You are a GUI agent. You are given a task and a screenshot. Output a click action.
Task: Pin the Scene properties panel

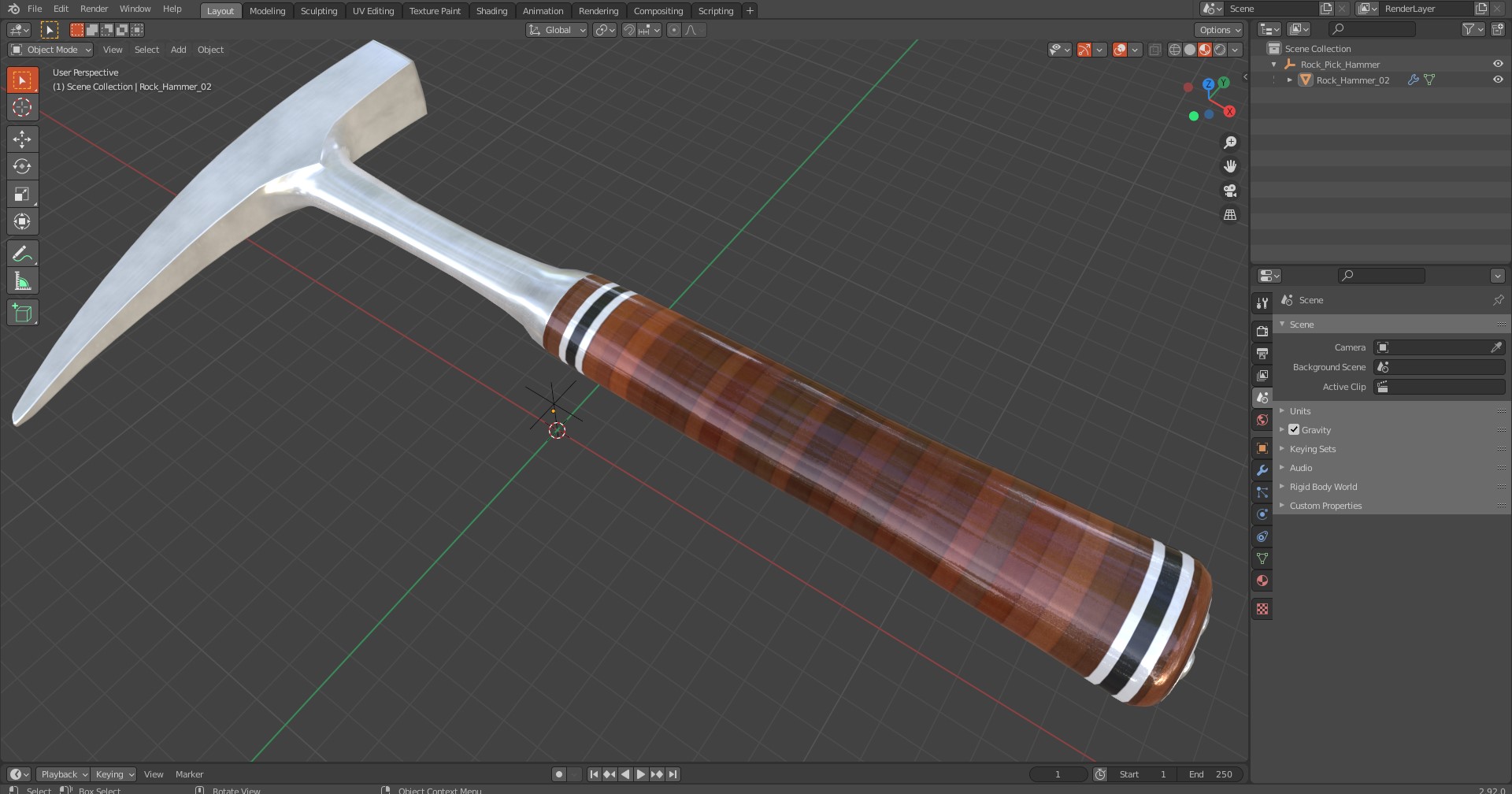point(1498,300)
